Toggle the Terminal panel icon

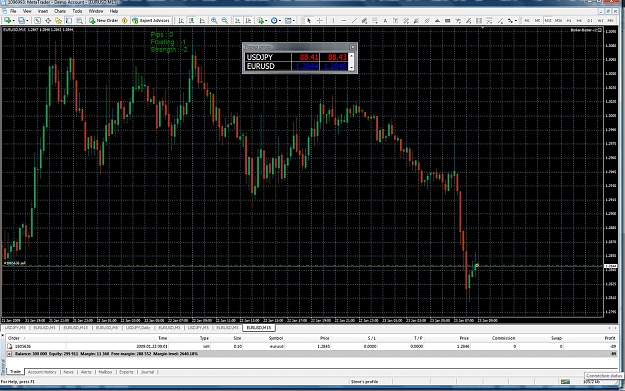(x=69, y=20)
